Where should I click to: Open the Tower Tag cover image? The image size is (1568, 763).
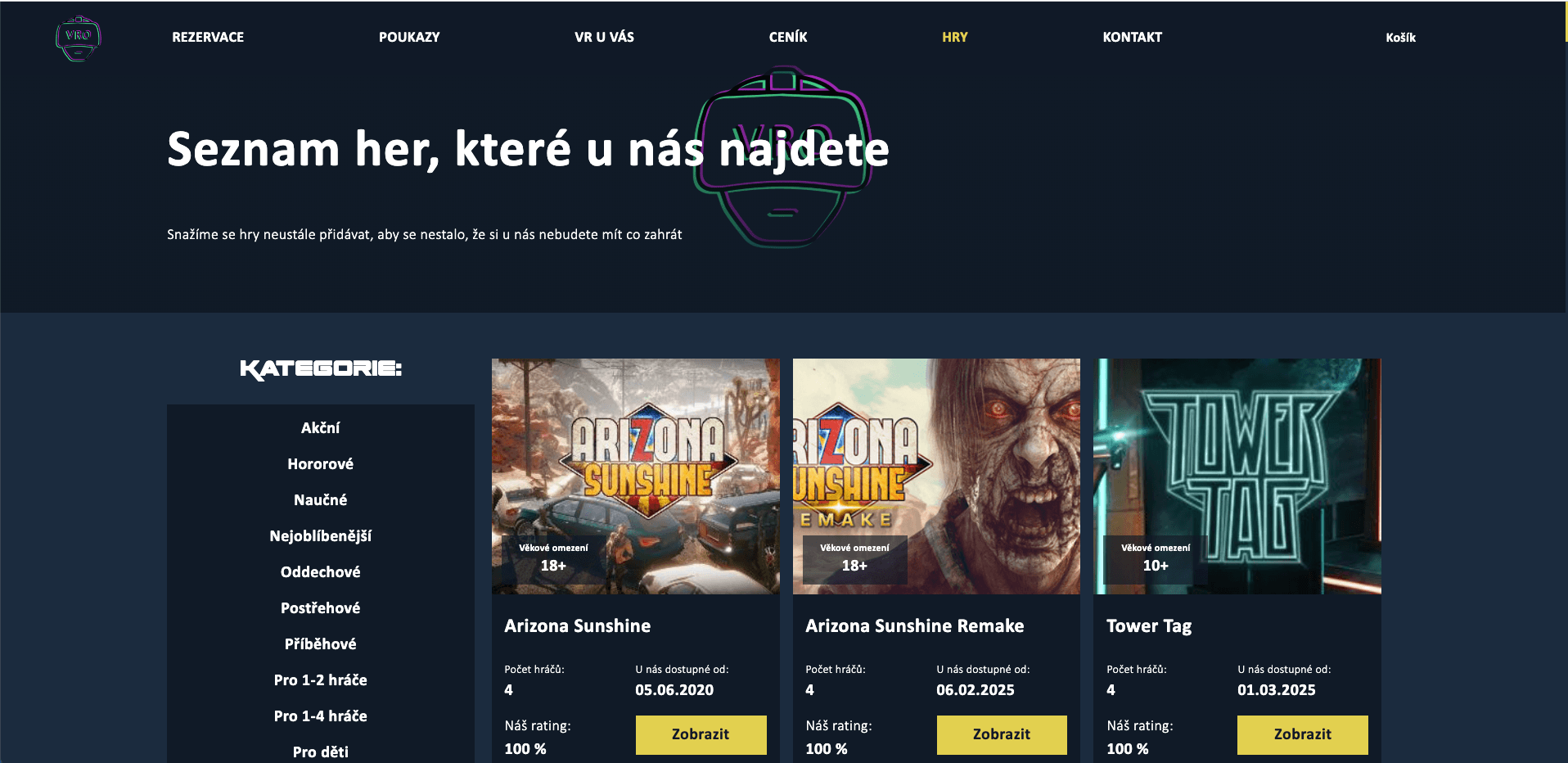[1237, 476]
